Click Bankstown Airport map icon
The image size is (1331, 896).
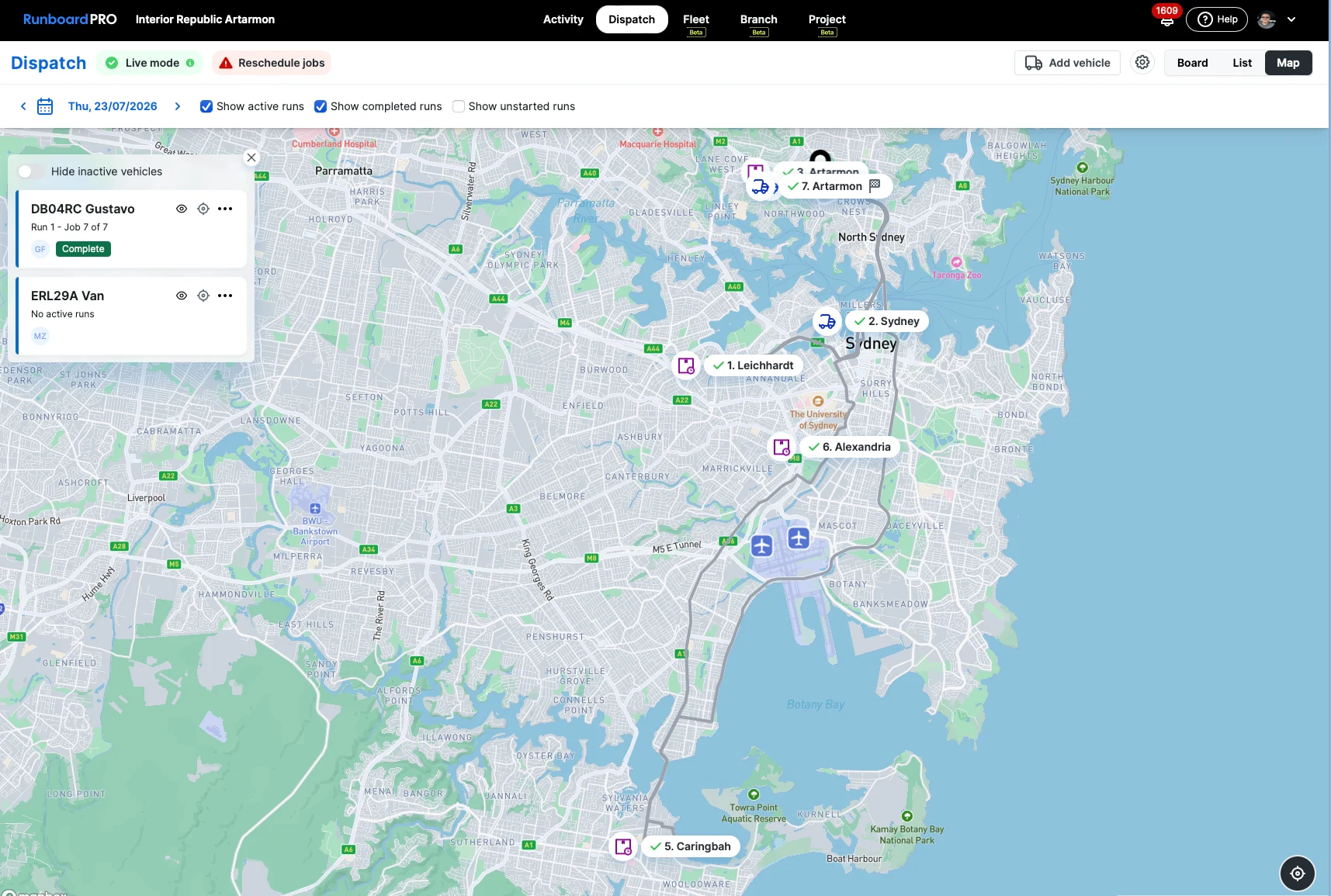315,509
